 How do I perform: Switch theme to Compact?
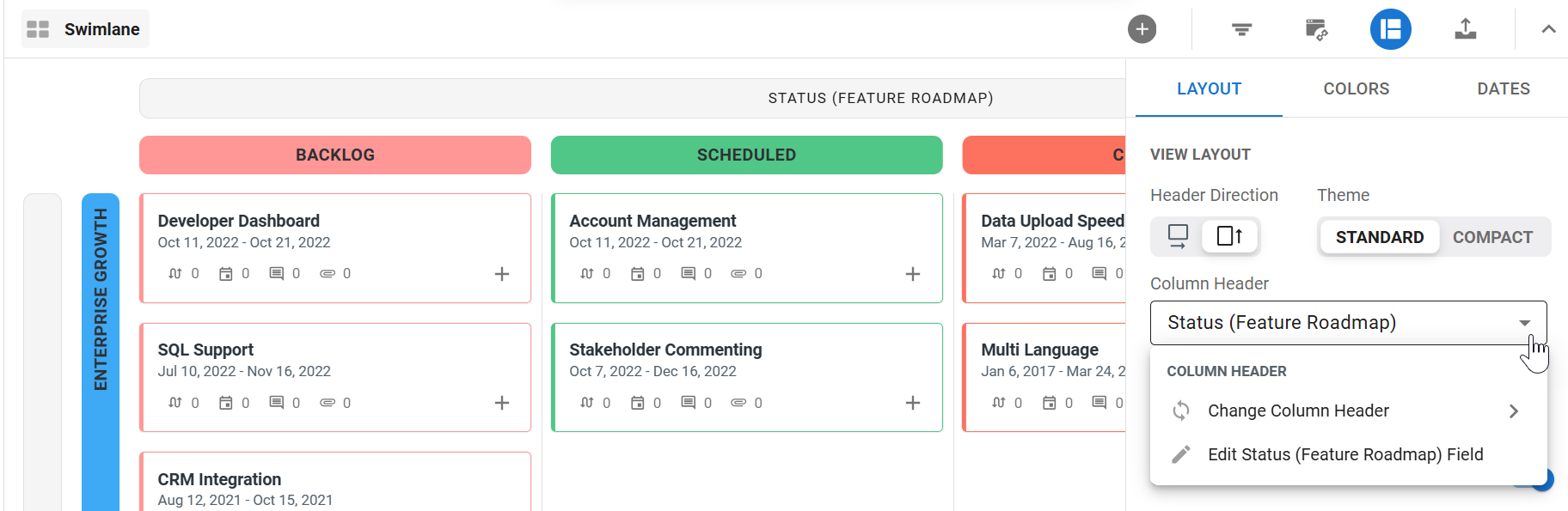click(x=1492, y=237)
